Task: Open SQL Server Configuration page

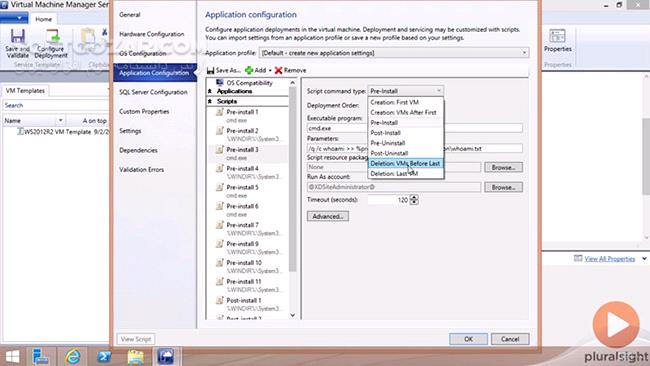Action: [x=153, y=92]
